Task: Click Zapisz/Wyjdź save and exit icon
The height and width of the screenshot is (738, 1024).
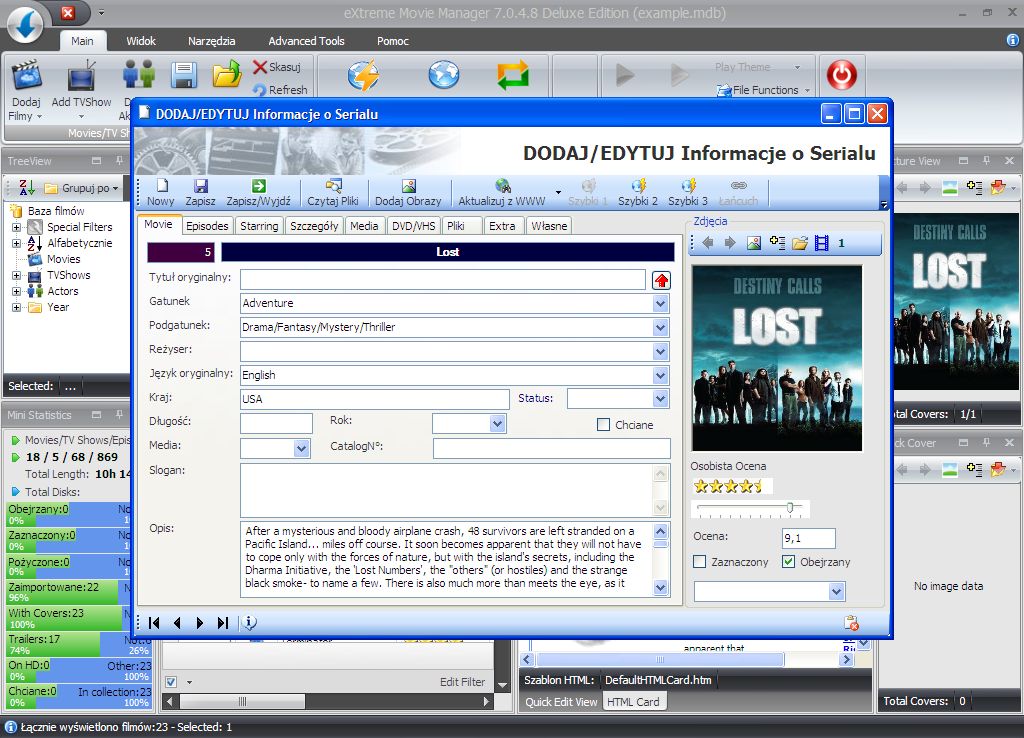Action: [x=259, y=186]
